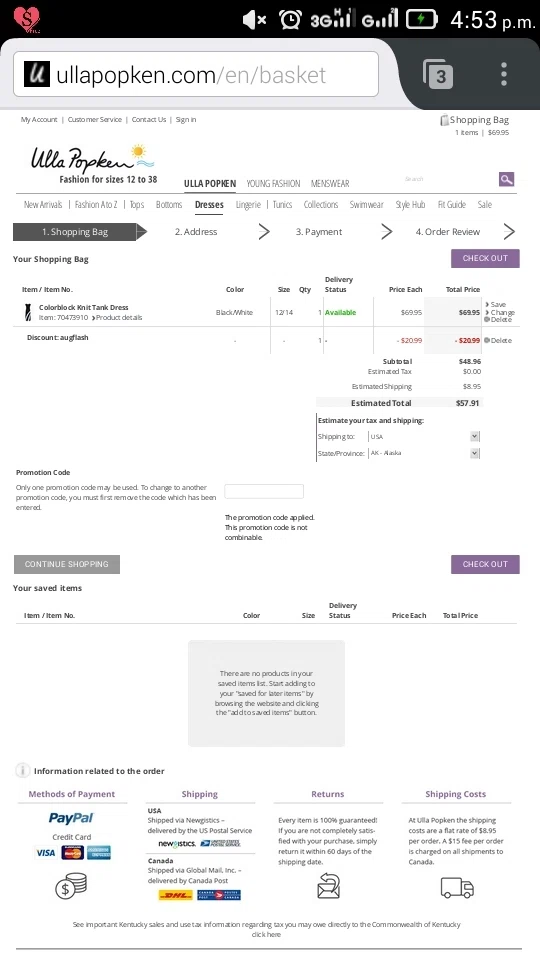The height and width of the screenshot is (960, 540).
Task: Expand the State/Province Alaska dropdown
Action: click(x=424, y=453)
